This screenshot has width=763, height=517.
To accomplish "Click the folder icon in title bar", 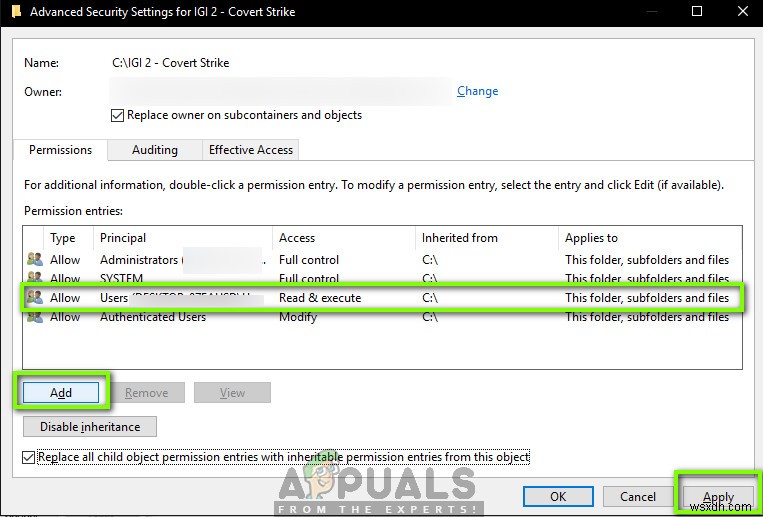I will 16,12.
